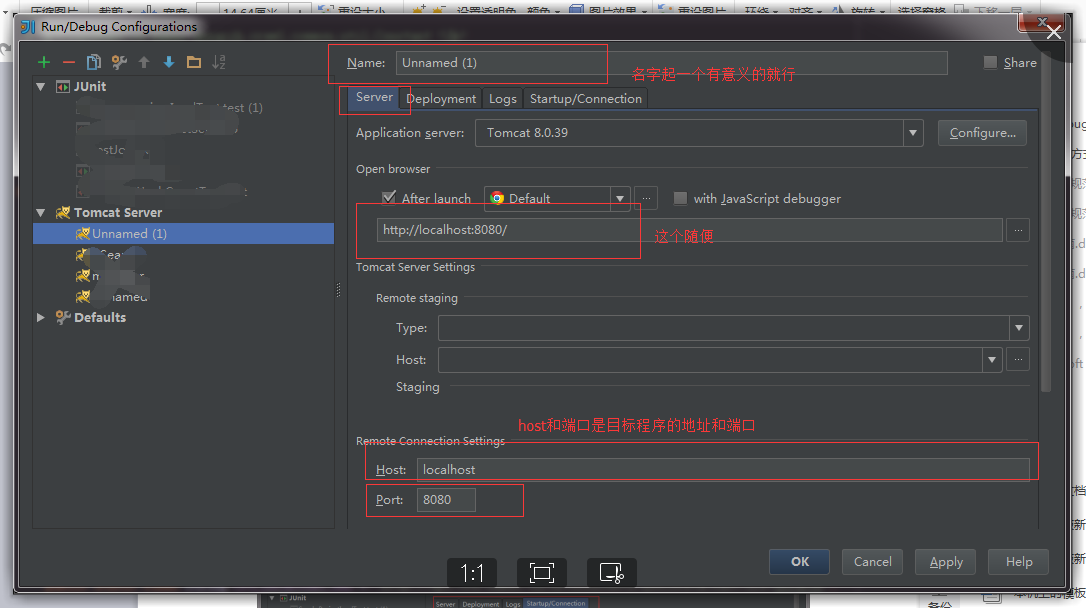Select the Defaults tree item
Image resolution: width=1086 pixels, height=608 pixels.
coord(100,317)
